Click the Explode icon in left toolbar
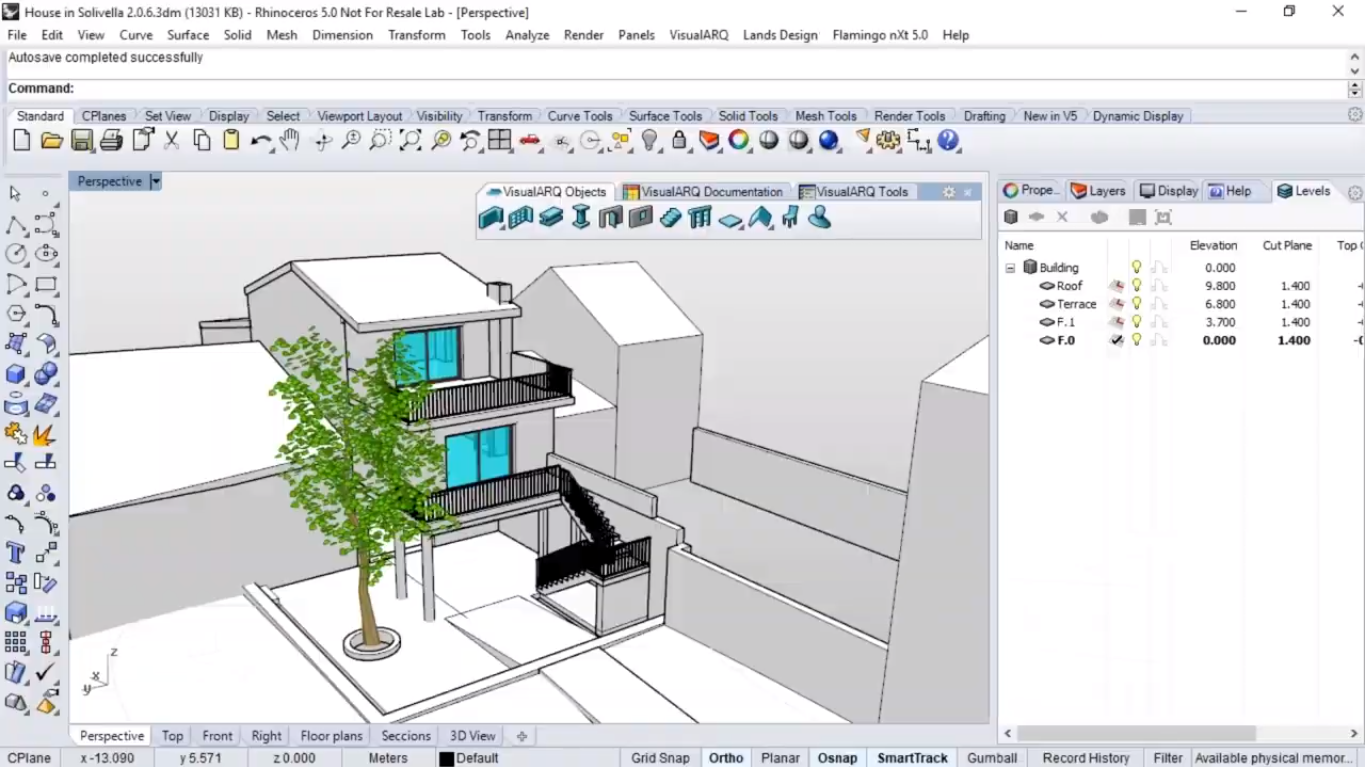 coord(46,433)
